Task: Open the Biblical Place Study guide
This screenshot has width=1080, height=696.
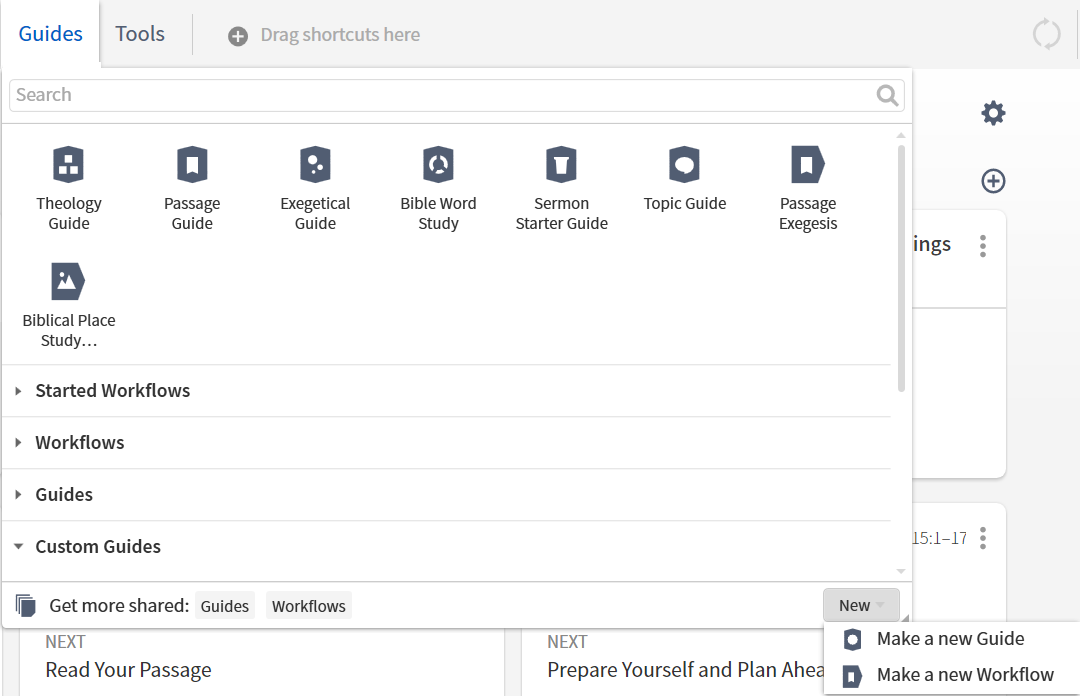Action: 68,300
